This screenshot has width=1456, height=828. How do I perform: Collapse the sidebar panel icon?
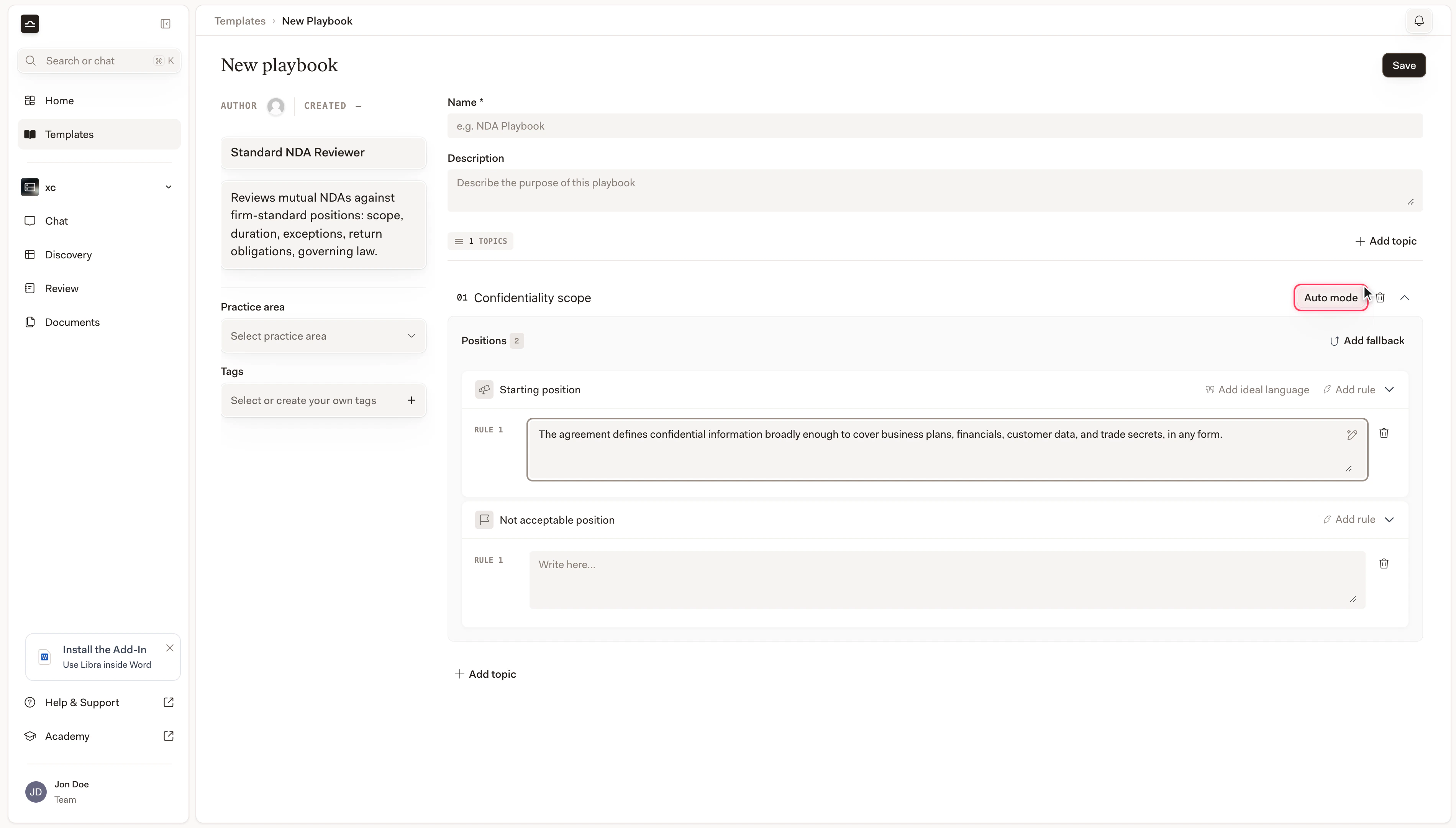[166, 24]
